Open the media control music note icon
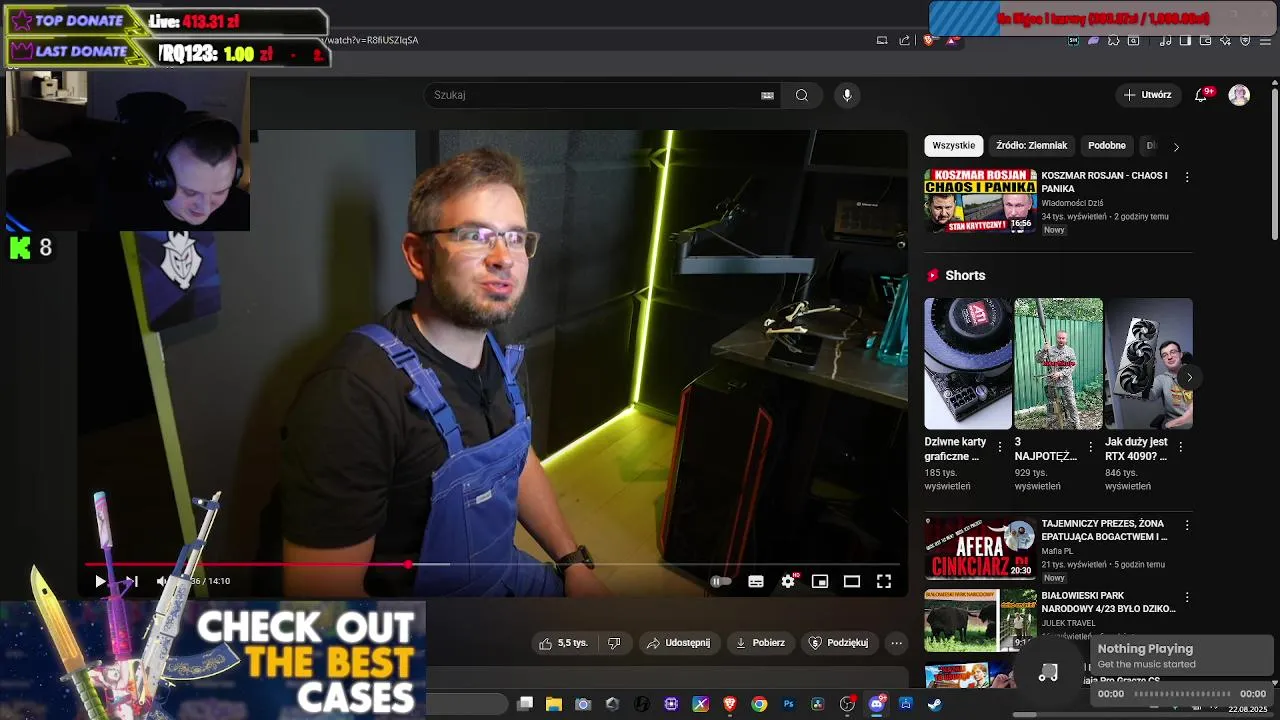Screen dimensions: 1280x720 point(1165,41)
